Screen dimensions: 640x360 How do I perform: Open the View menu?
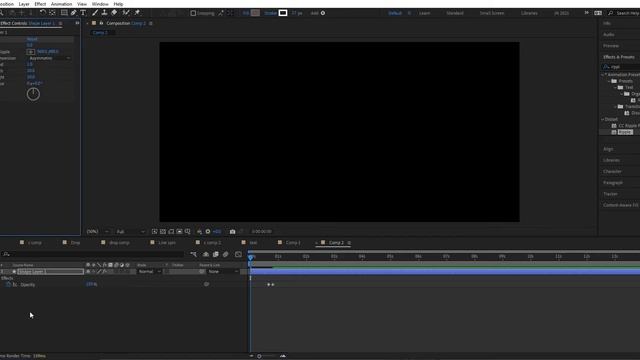[x=82, y=4]
